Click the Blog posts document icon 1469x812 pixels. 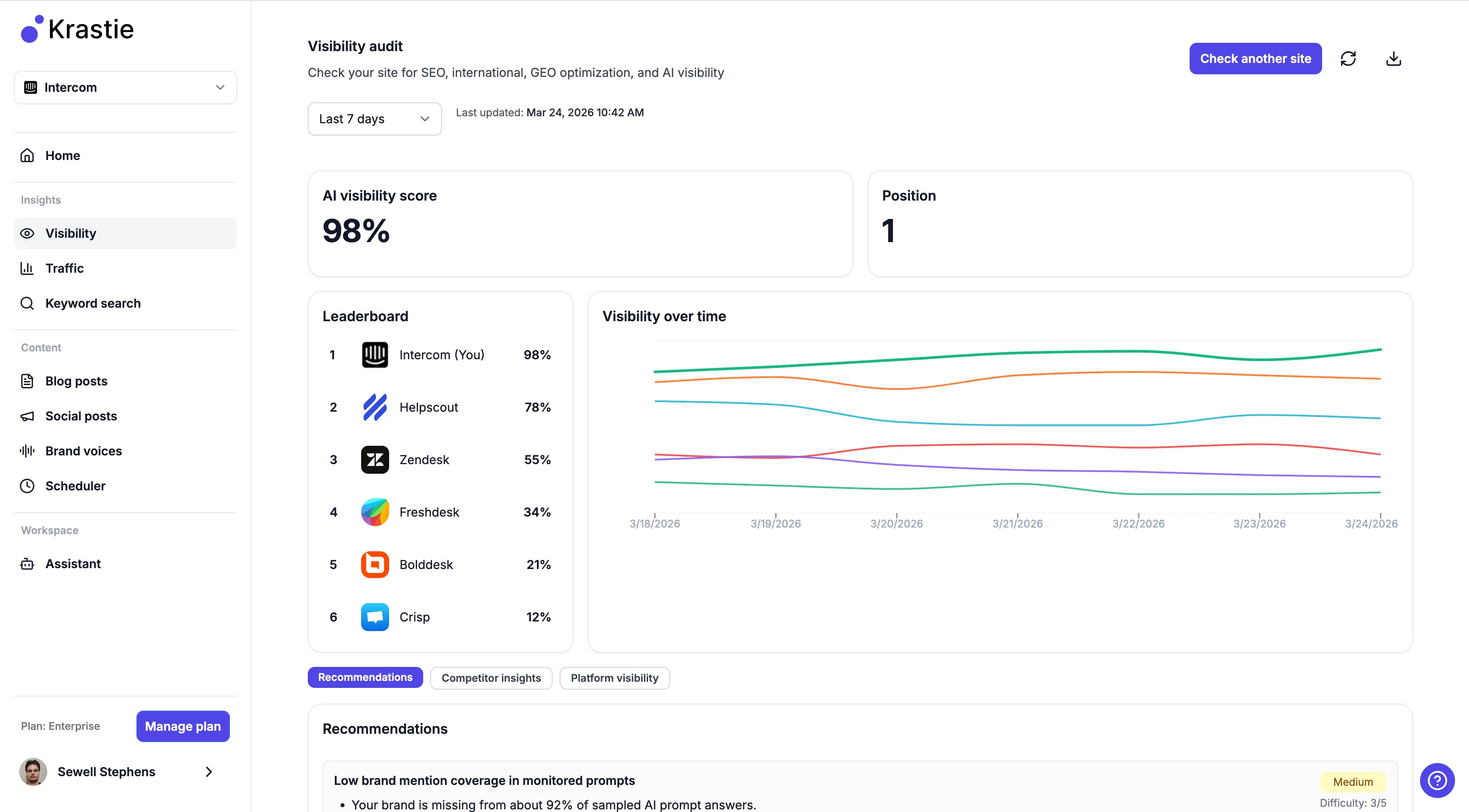point(28,381)
